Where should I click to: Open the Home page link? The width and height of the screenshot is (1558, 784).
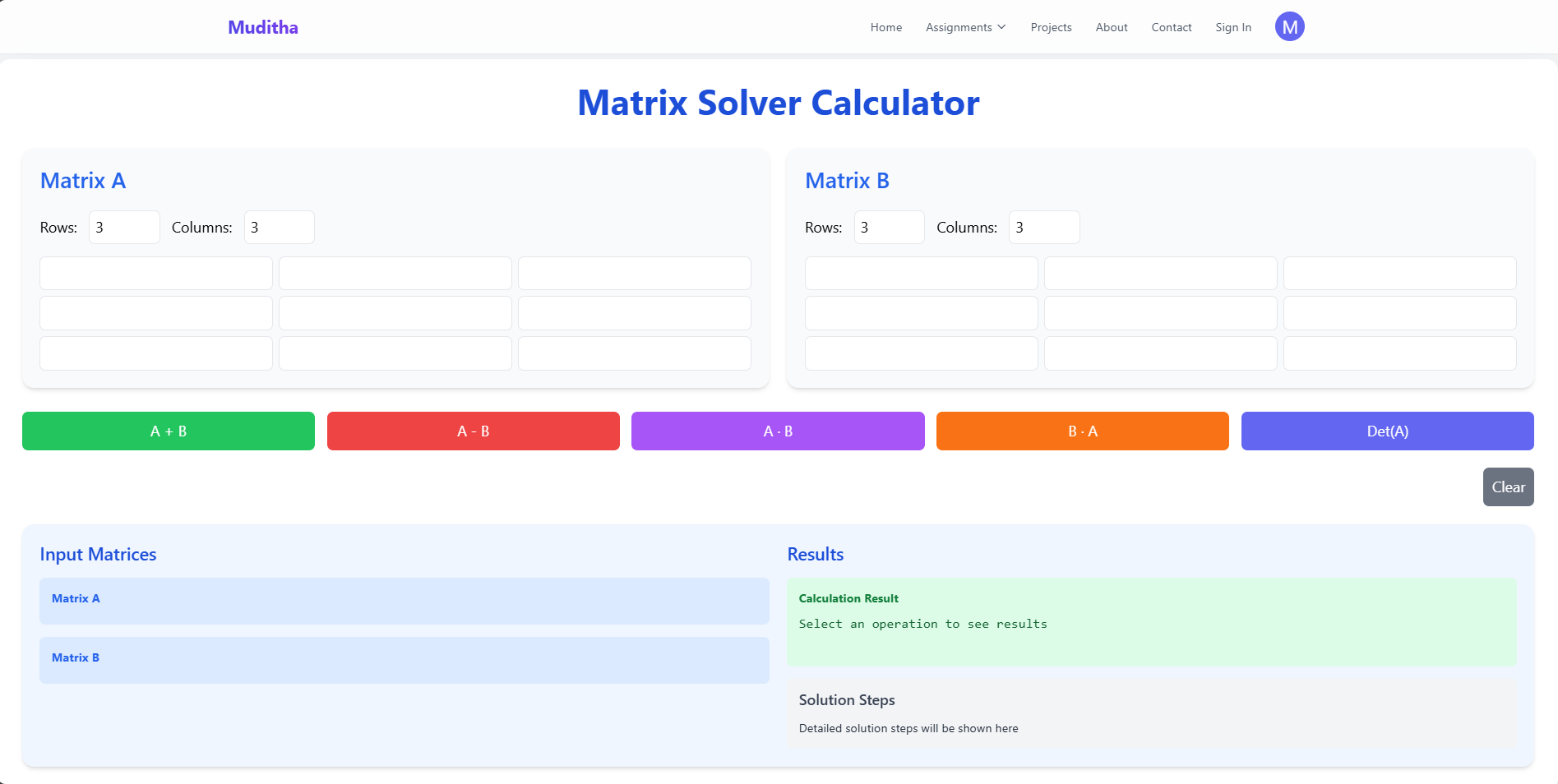885,27
